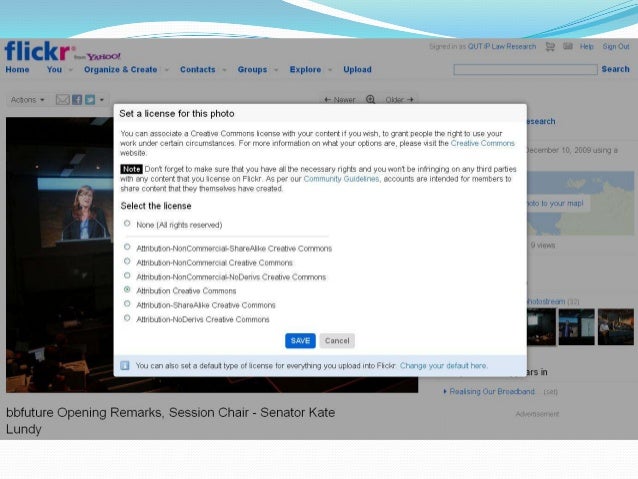Image resolution: width=638 pixels, height=479 pixels.
Task: Click in the search input field
Action: (x=525, y=70)
